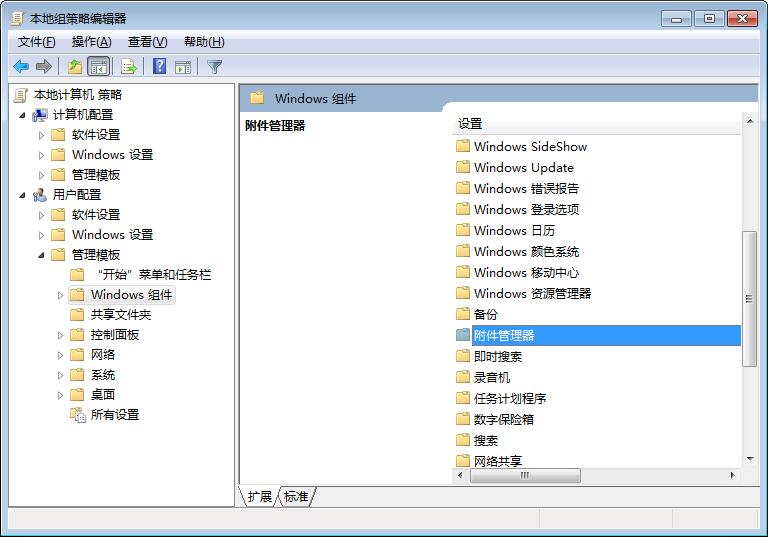This screenshot has height=537, width=768.
Task: Switch to the 扩展 tab
Action: [260, 496]
